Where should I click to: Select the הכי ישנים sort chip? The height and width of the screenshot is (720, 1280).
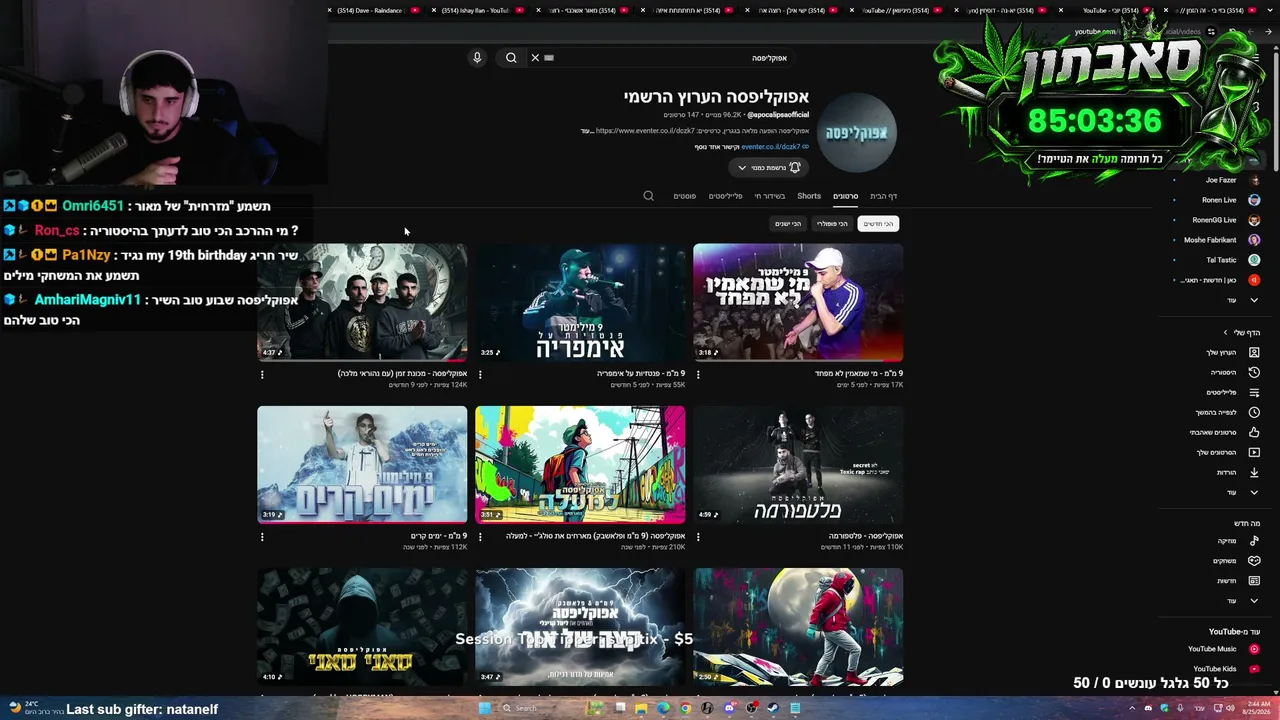788,224
